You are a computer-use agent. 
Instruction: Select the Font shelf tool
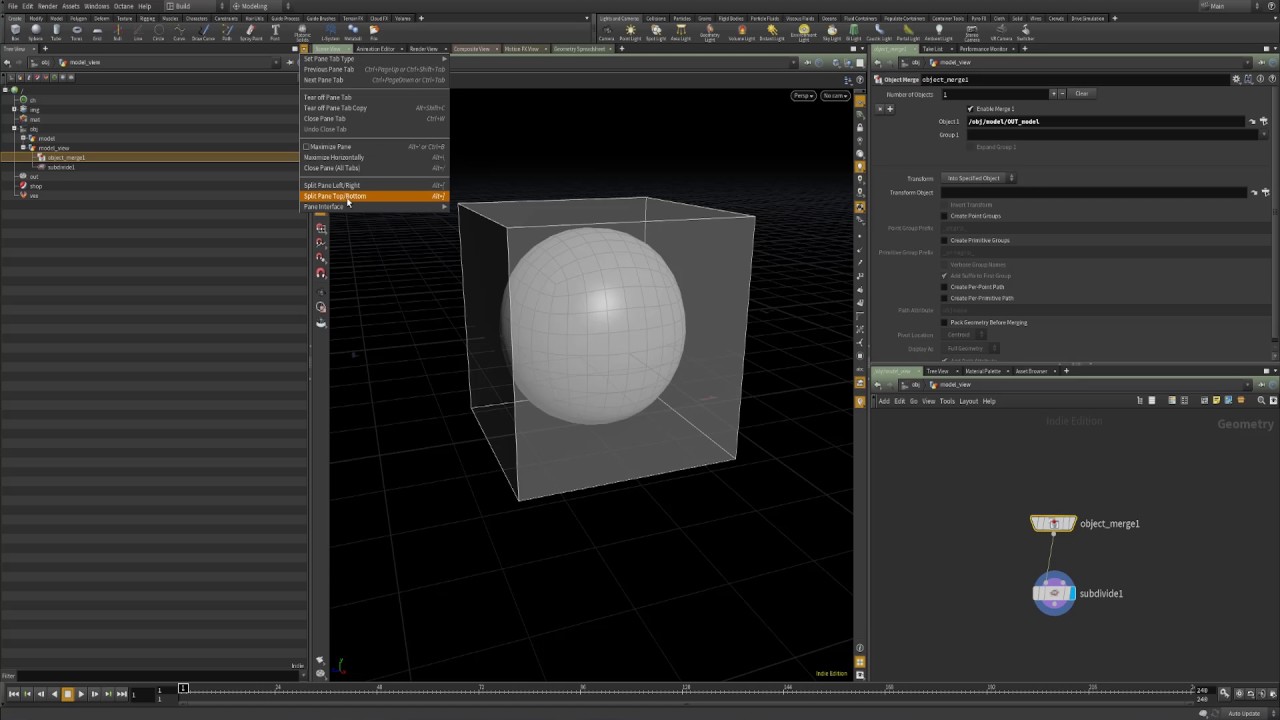[275, 32]
